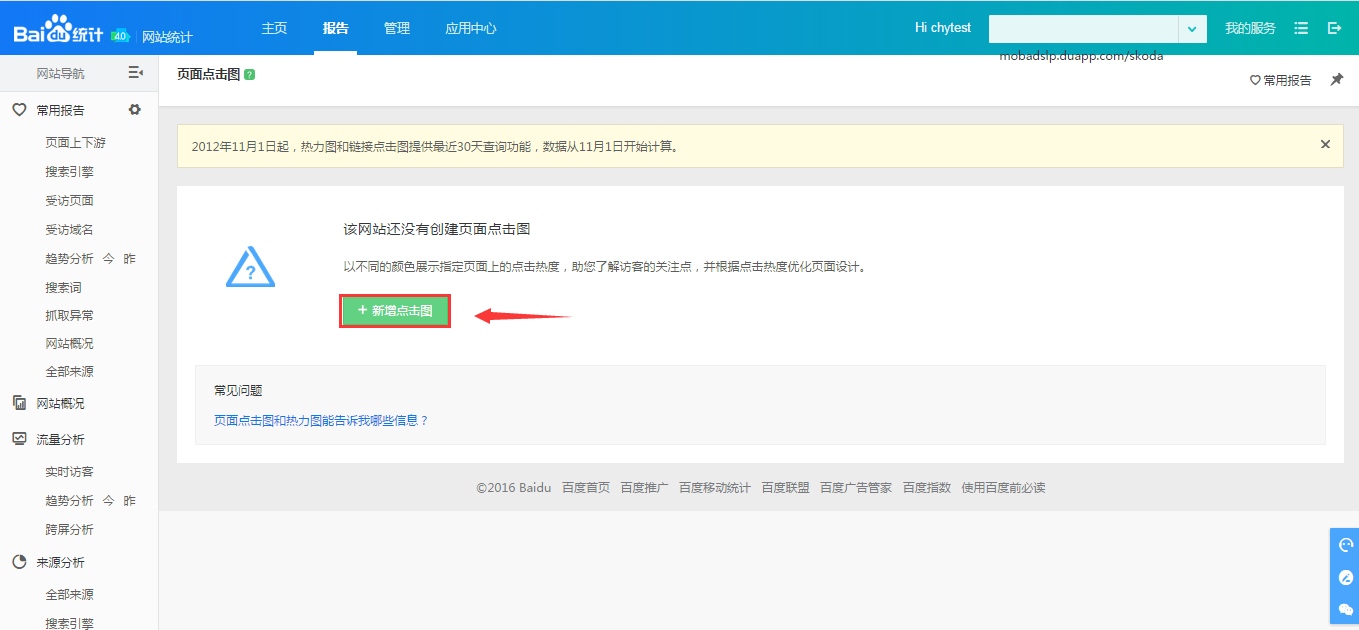
Task: Open the list menu icon beside 我的服务
Action: click(1301, 28)
